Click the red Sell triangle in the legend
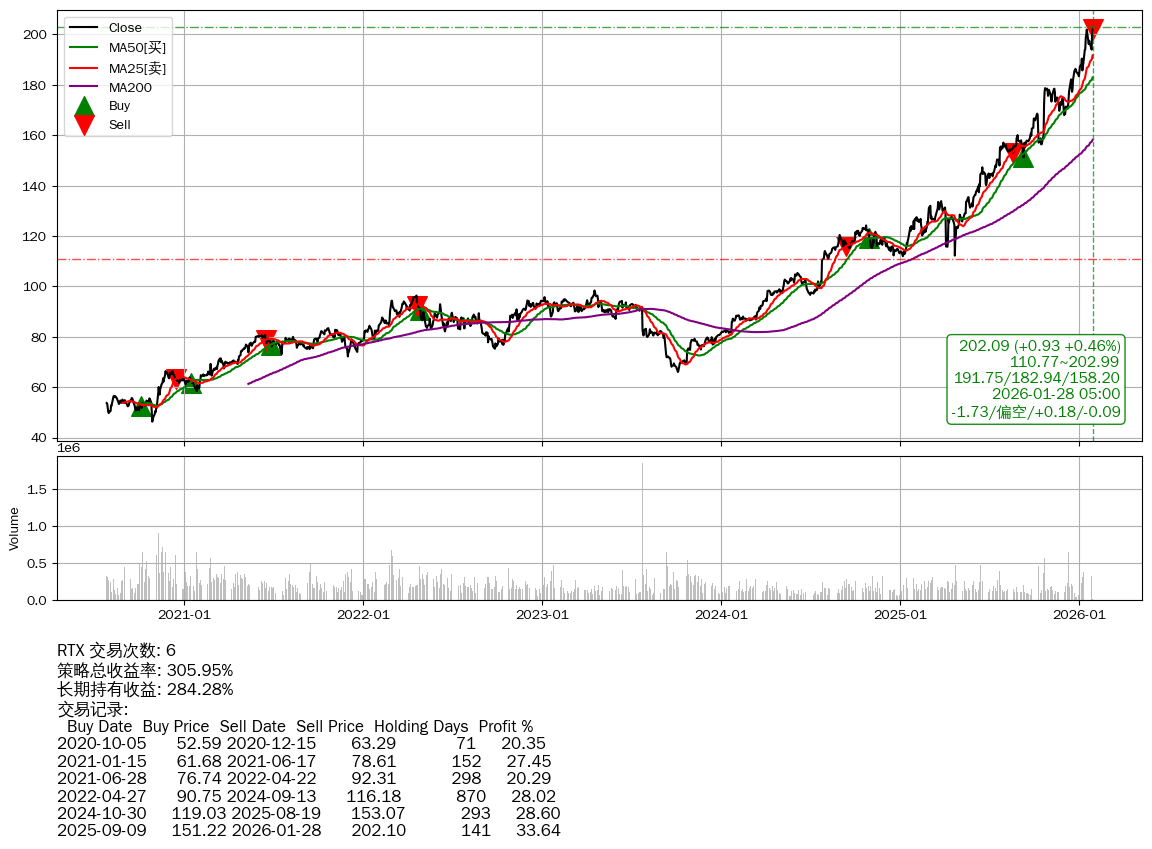The height and width of the screenshot is (849, 1152). click(85, 125)
